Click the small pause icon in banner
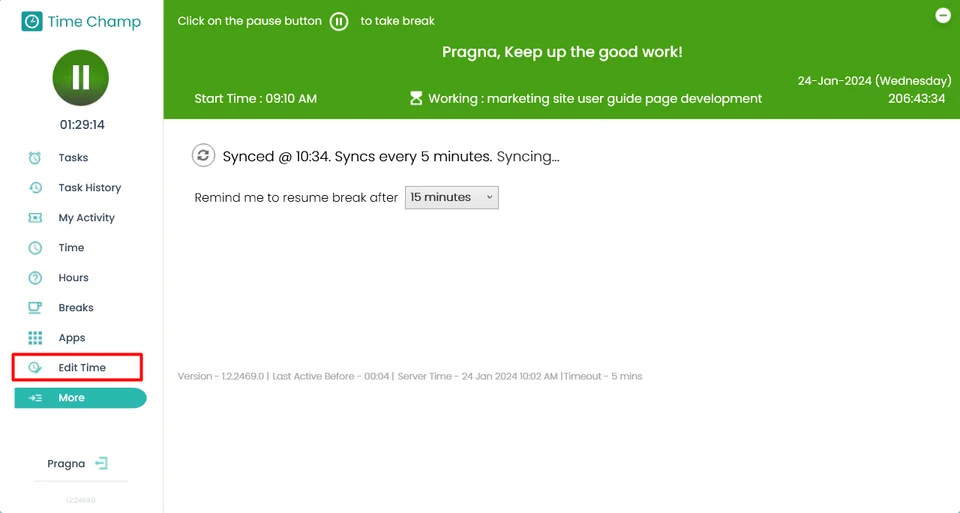 tap(339, 21)
